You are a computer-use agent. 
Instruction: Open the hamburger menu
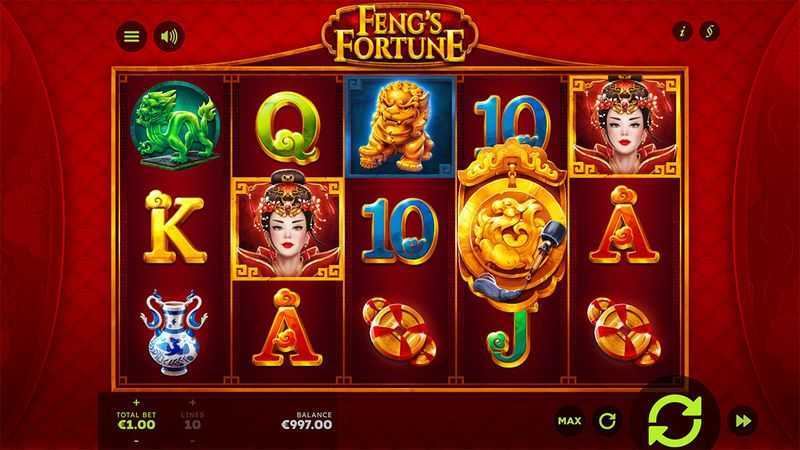[x=131, y=36]
